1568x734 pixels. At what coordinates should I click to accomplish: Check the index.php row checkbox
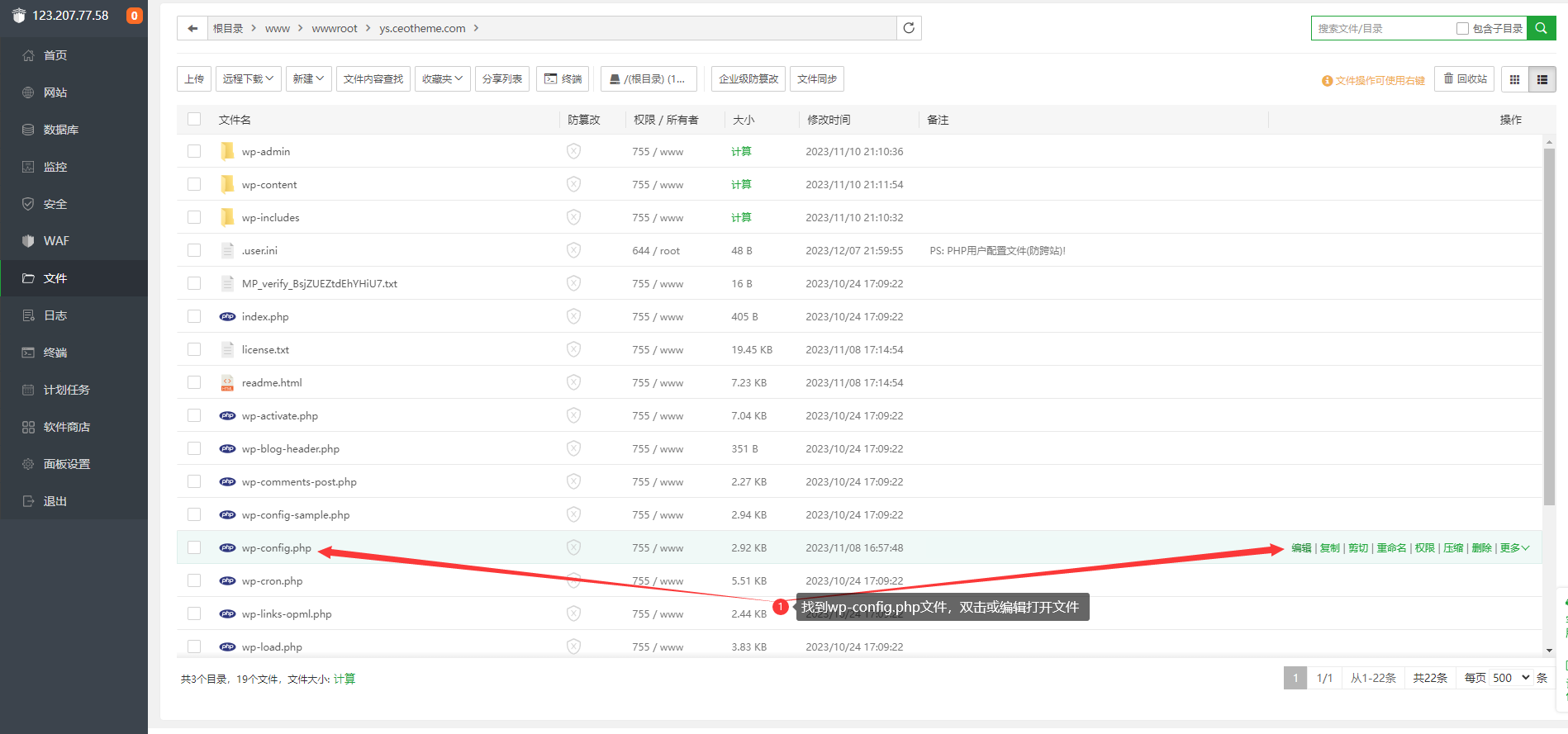[194, 316]
